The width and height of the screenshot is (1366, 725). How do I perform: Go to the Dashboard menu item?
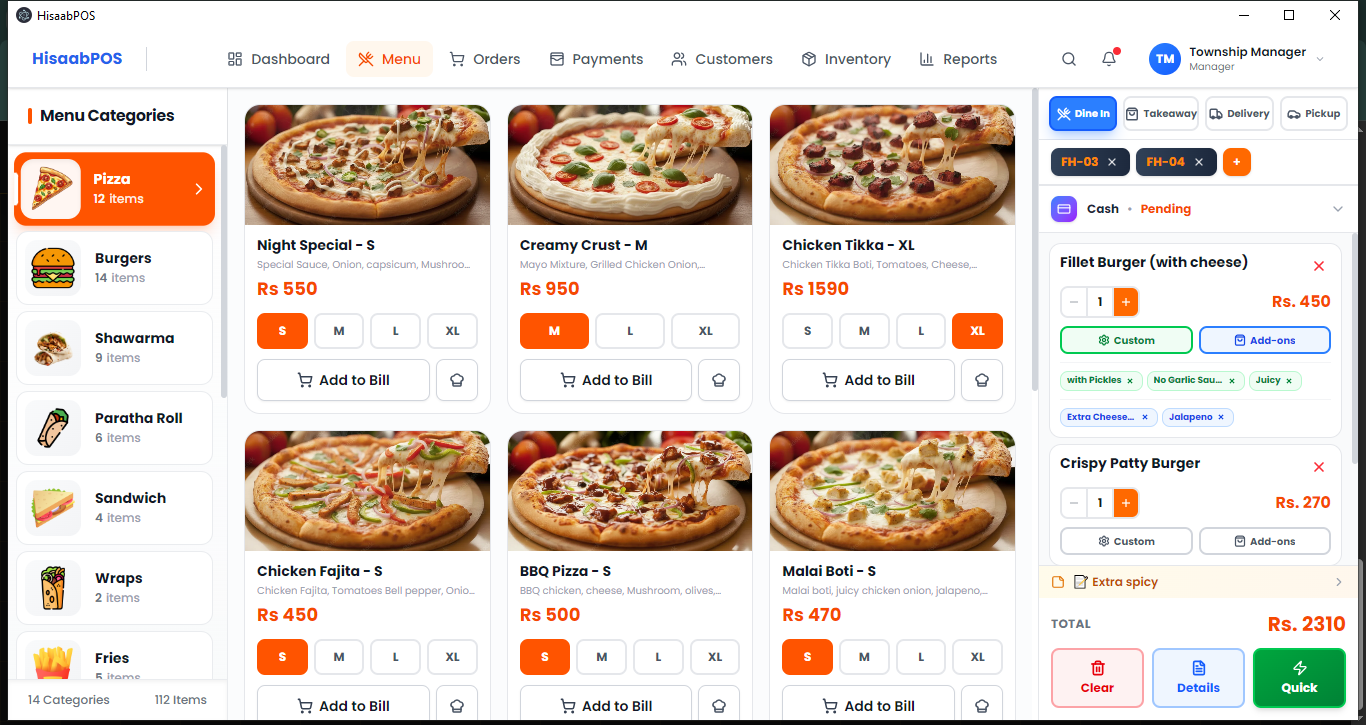pyautogui.click(x=278, y=59)
